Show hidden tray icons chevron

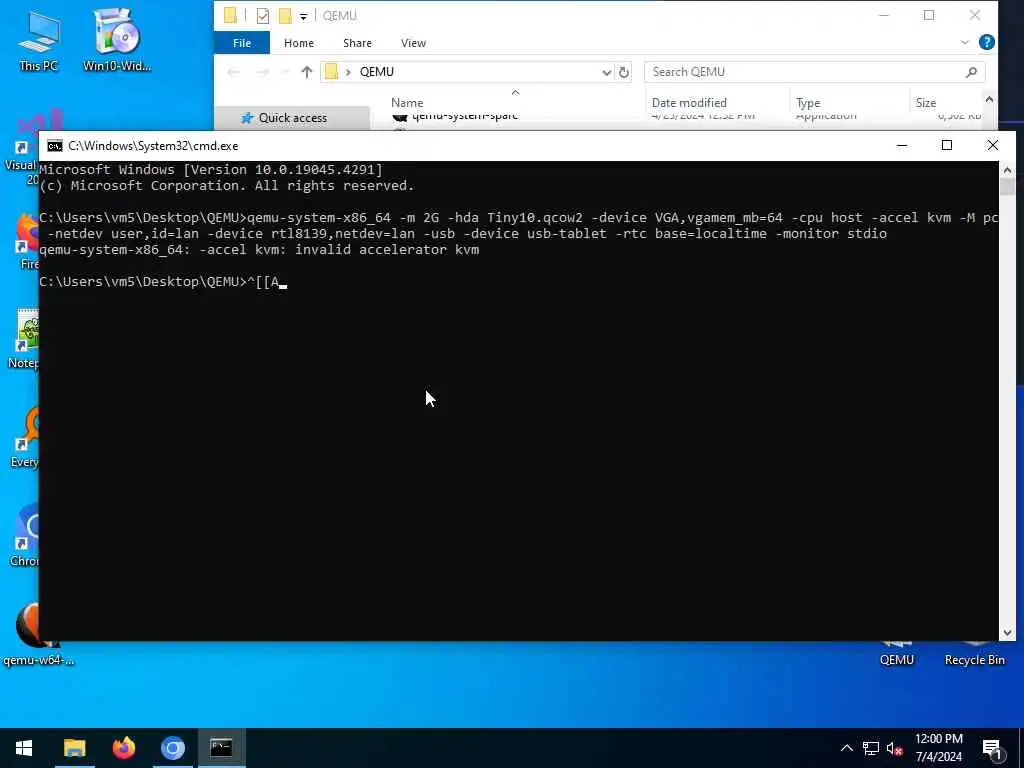pos(846,748)
